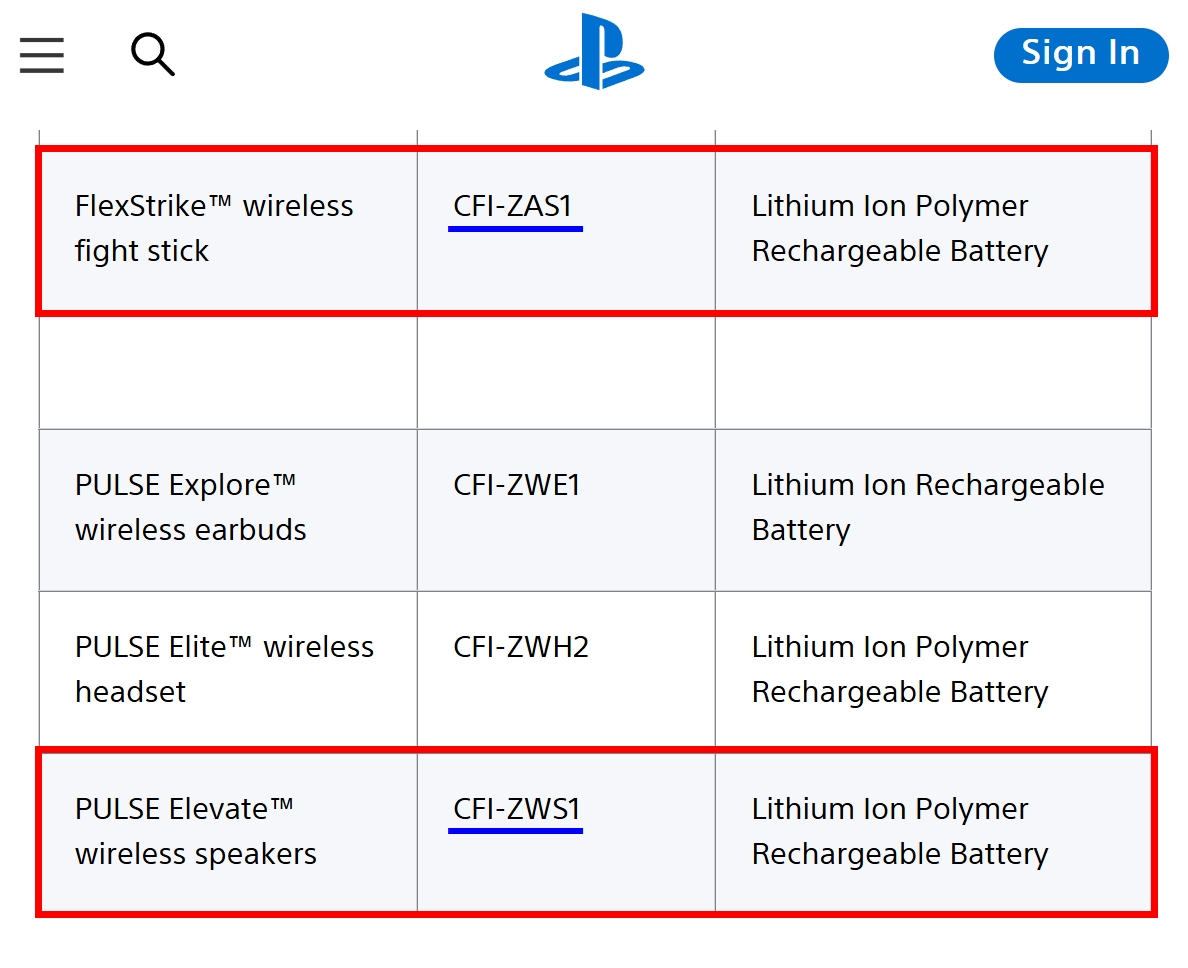This screenshot has height=968, width=1188.
Task: Select battery type in the FlexStrike row
Action: [x=900, y=228]
